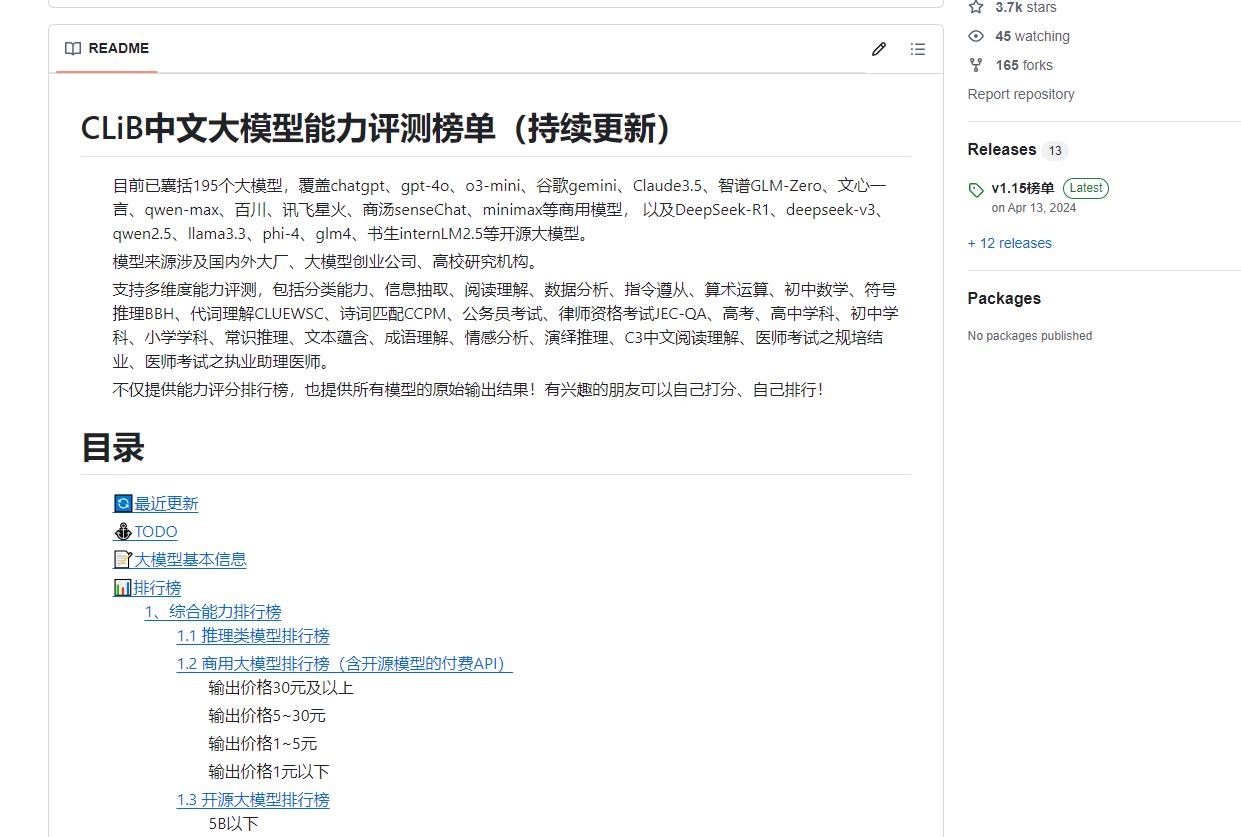Open the v1.15榜单 release
1241x837 pixels.
click(x=1022, y=188)
